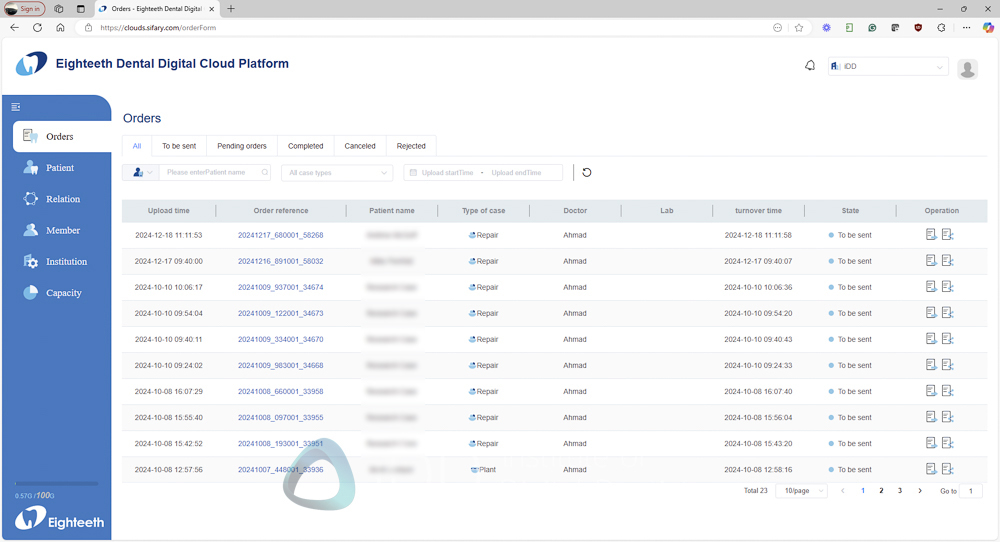Switch to the Pending orders tab
Screen dimensions: 1000x542
coord(242,146)
